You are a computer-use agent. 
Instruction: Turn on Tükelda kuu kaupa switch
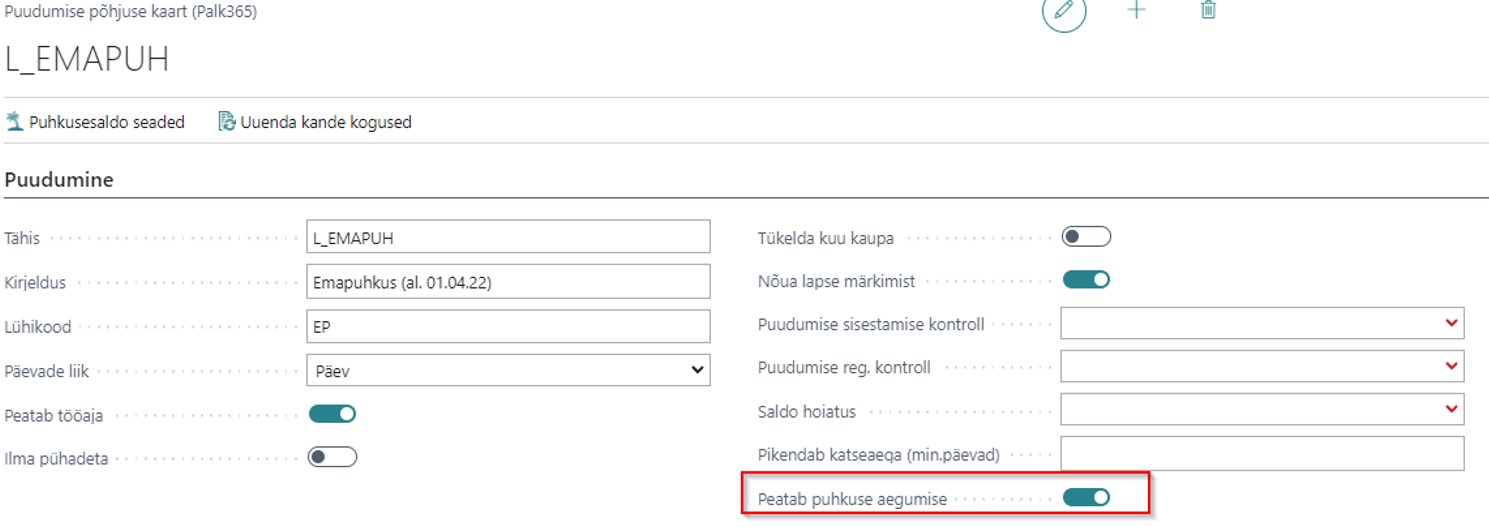click(x=1086, y=237)
